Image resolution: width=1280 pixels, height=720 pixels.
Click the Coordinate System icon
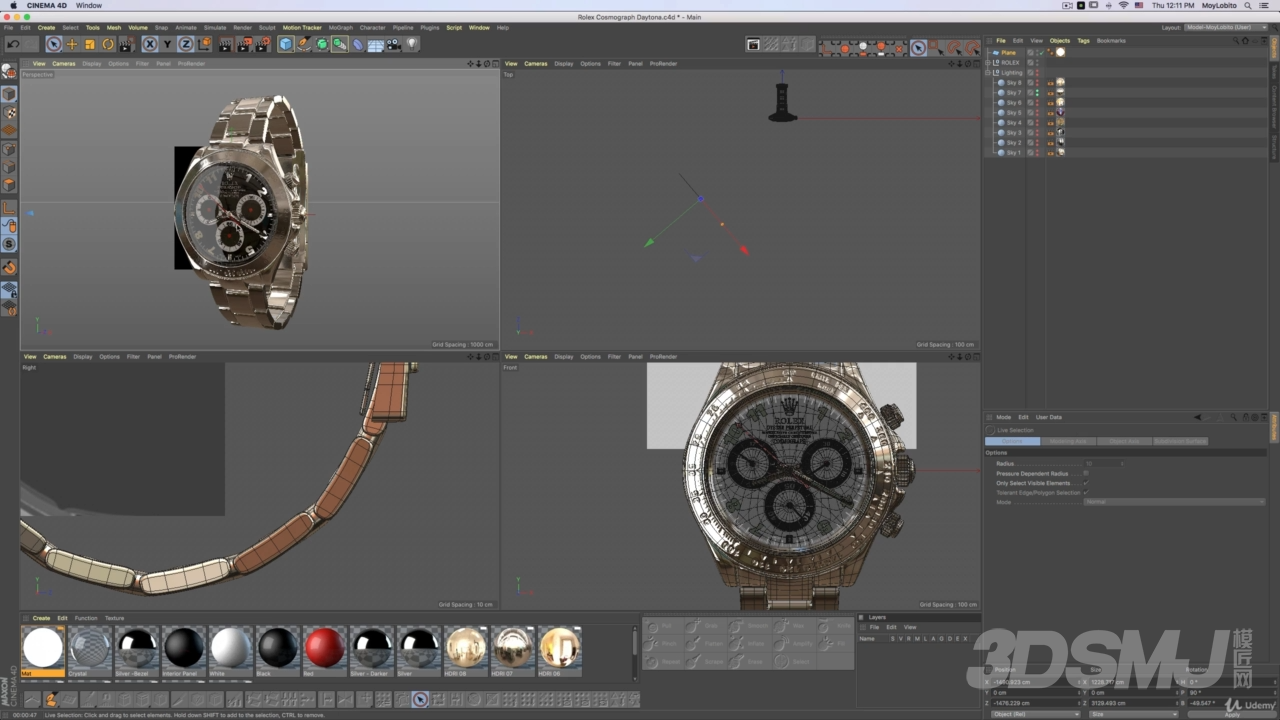pyautogui.click(x=204, y=44)
